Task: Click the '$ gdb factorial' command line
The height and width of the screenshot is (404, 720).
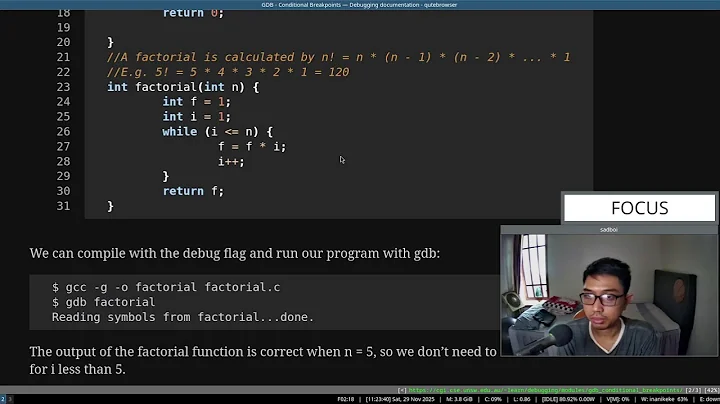Action: (x=103, y=302)
